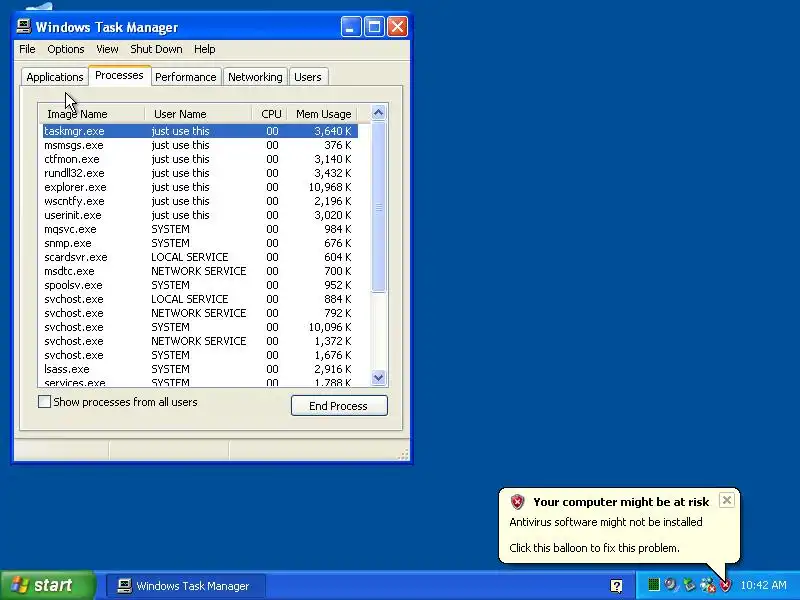Click the shield icon in the risk balloon
This screenshot has width=800, height=600.
coord(517,502)
